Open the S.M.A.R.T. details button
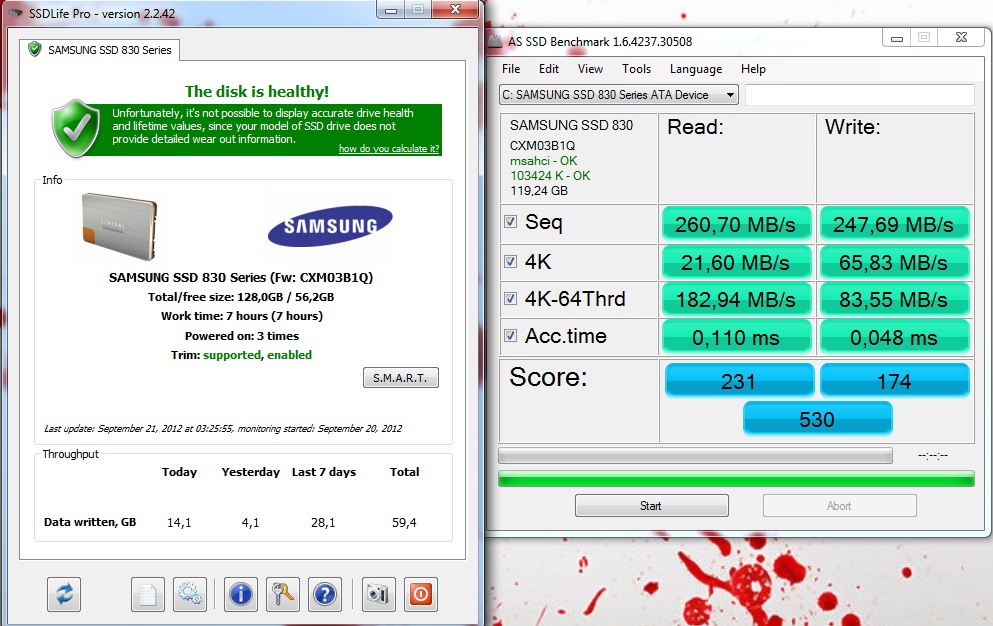Image resolution: width=993 pixels, height=626 pixels. pyautogui.click(x=401, y=378)
